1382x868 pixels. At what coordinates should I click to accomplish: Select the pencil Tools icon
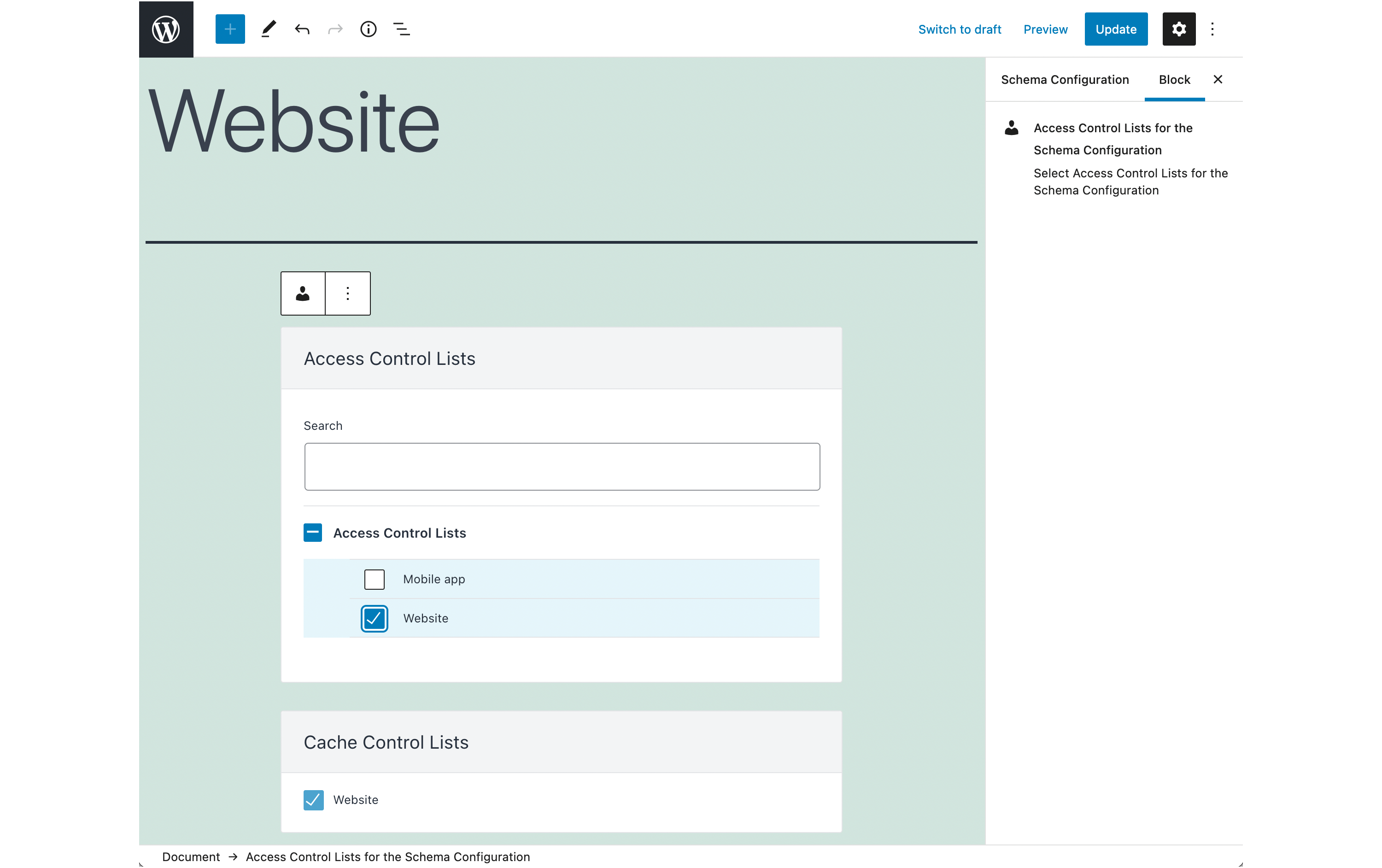(x=268, y=29)
